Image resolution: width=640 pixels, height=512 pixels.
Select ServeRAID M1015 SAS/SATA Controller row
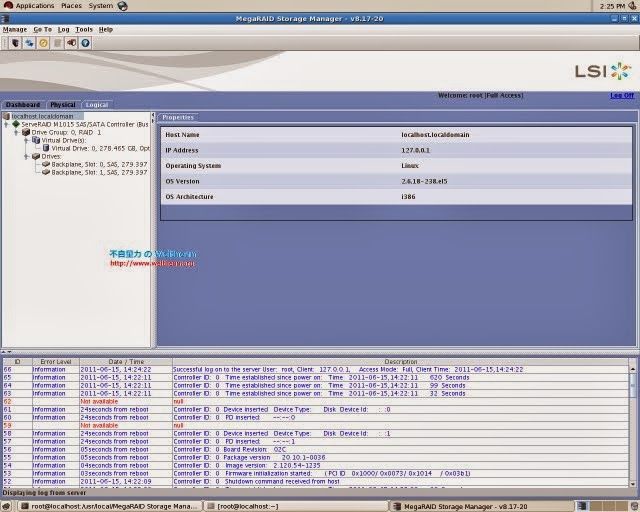(85, 124)
